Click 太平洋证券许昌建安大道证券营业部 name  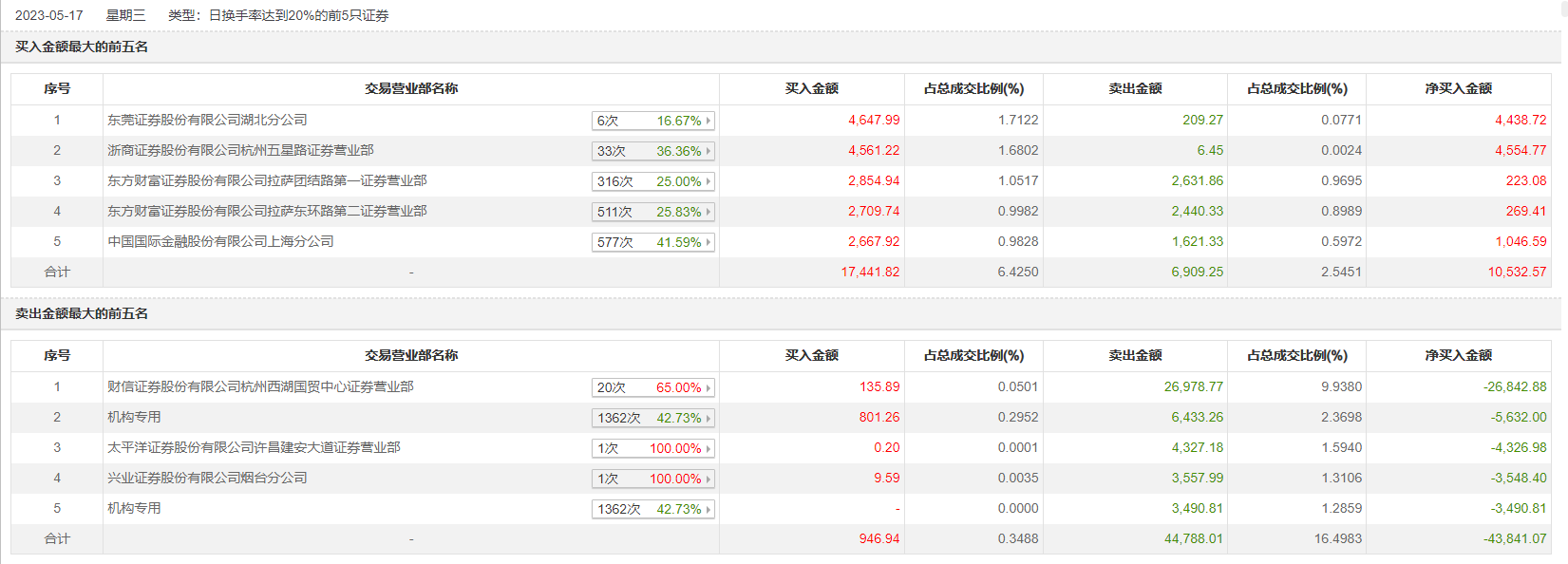[254, 447]
